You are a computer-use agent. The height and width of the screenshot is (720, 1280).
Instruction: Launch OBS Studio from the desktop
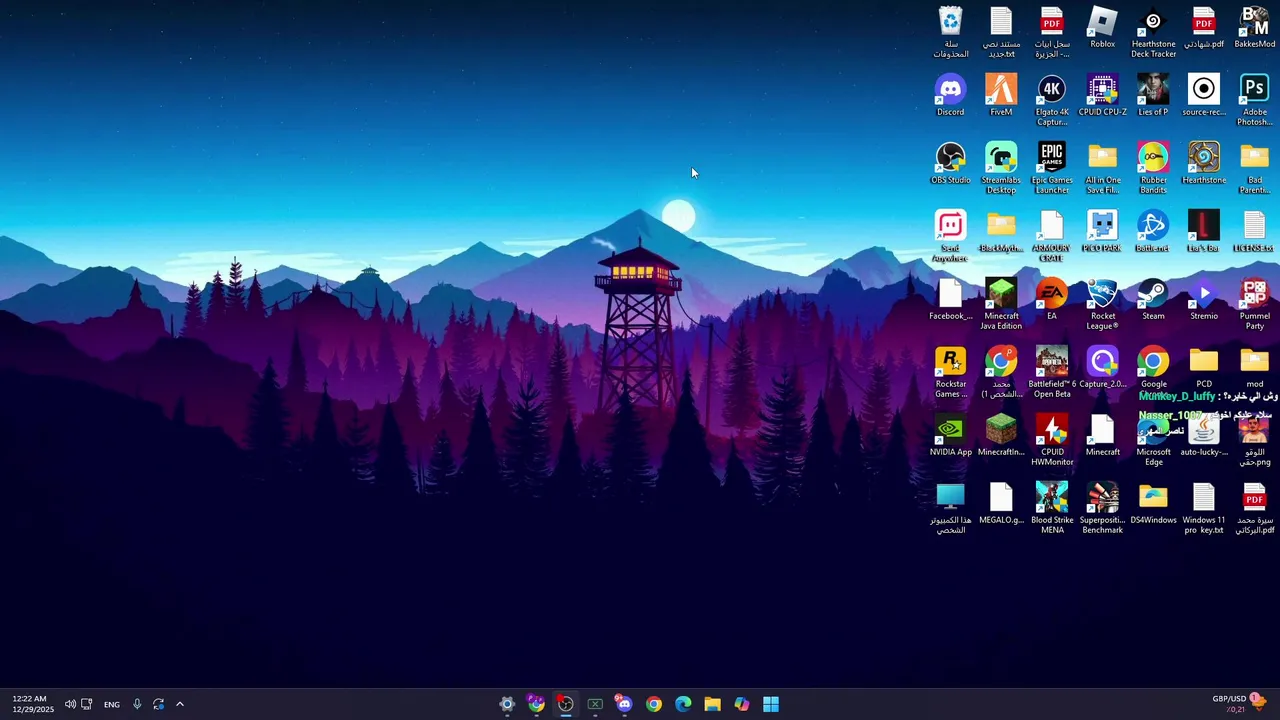tap(950, 163)
